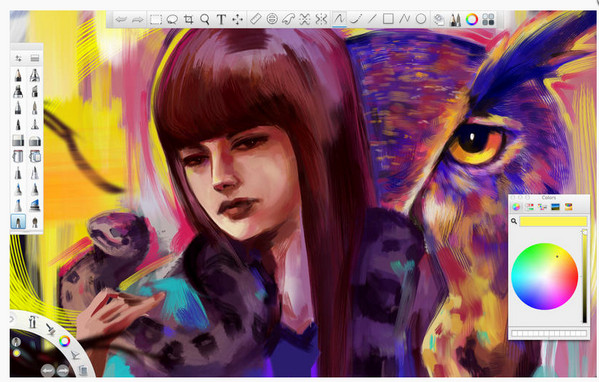Click the yellow current color swatch
This screenshot has width=599, height=382.
[553, 222]
